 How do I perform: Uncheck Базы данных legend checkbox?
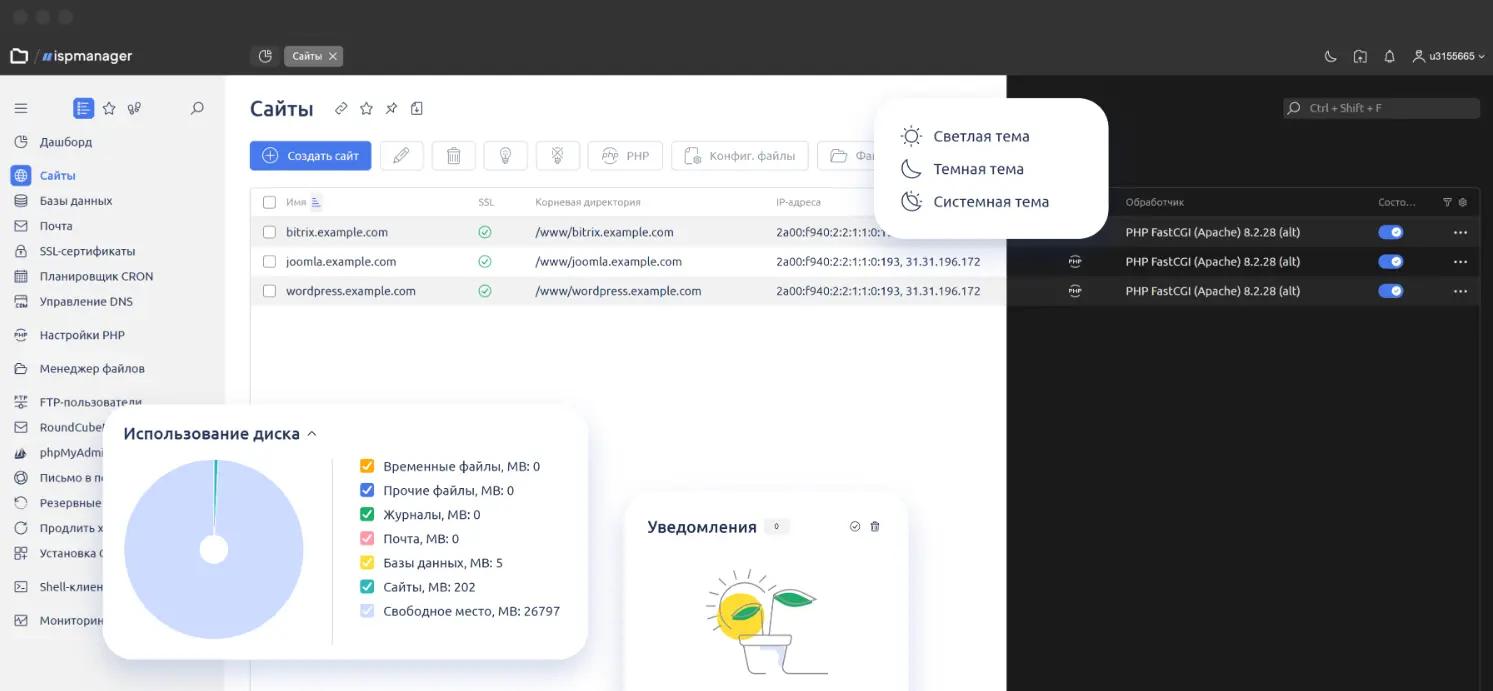point(367,562)
